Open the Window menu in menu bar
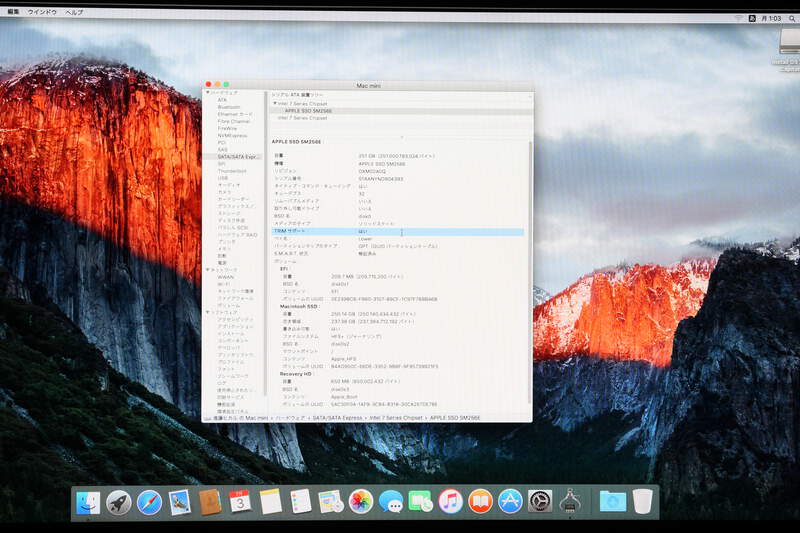Viewport: 800px width, 533px height. (42, 12)
